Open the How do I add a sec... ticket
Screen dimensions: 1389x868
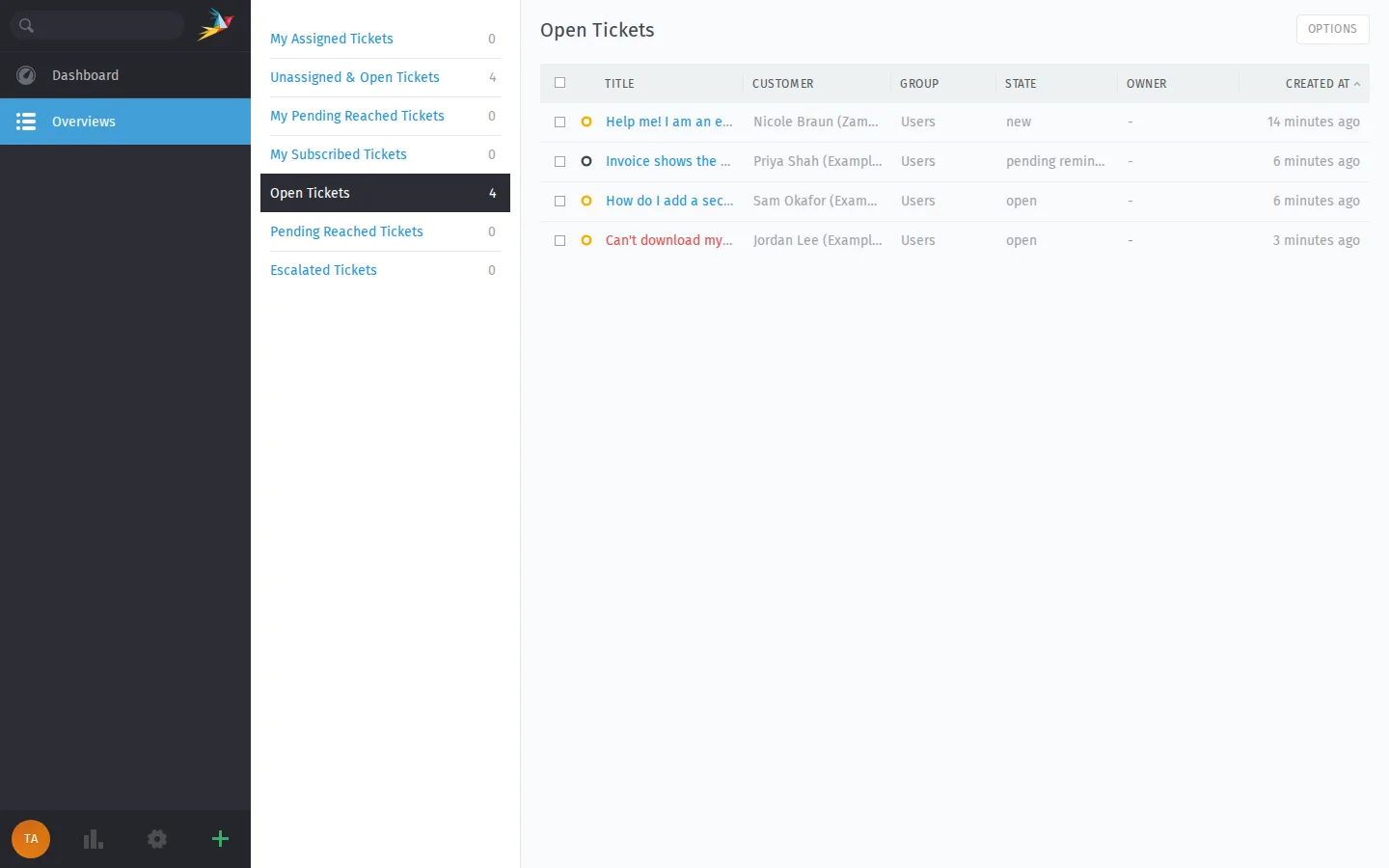pos(669,201)
